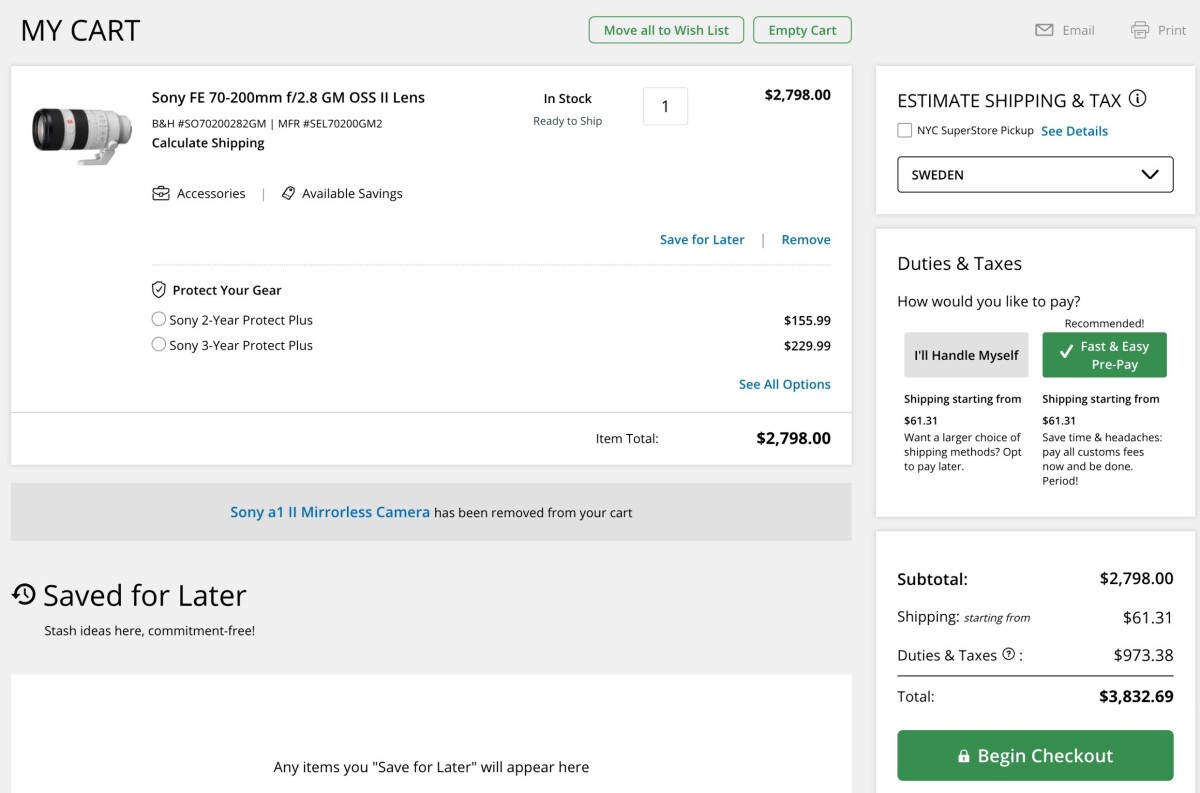Open the removed Sony a1 II Mirrorless Camera link

[x=330, y=512]
